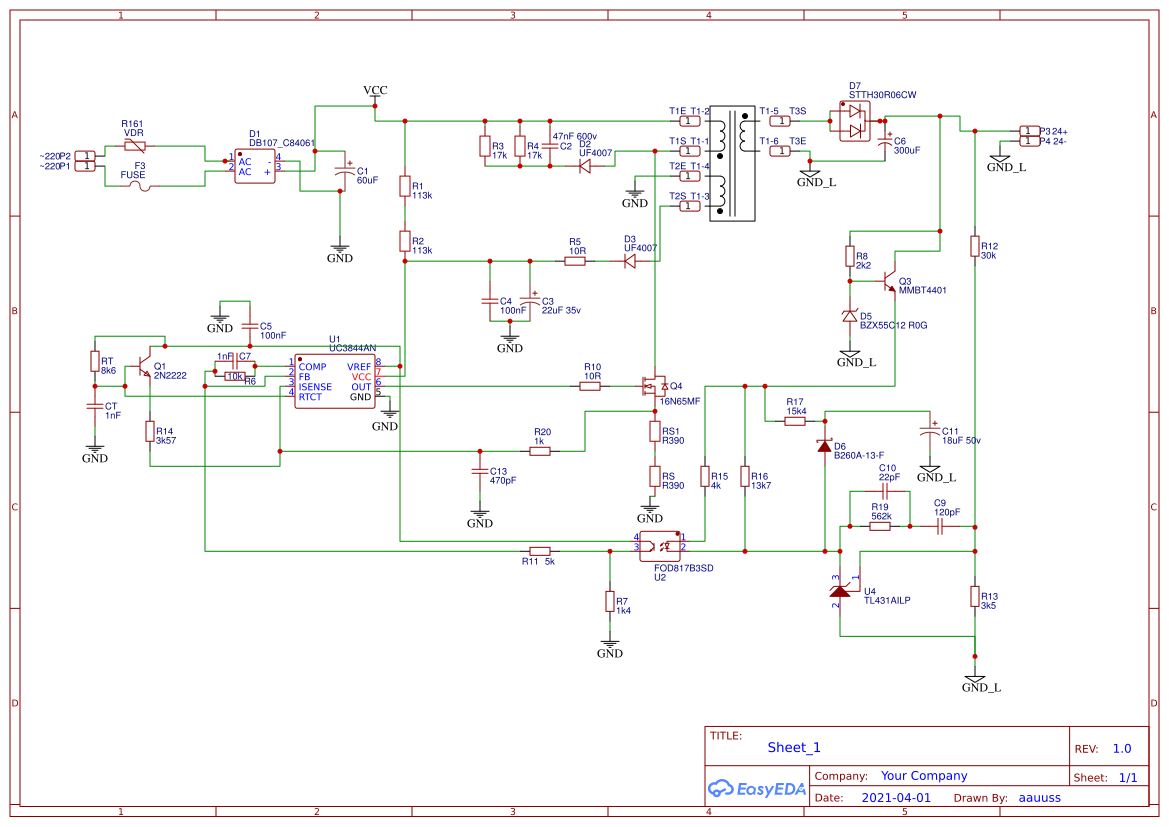Select the FOD817B3SD optocoupler U2
This screenshot has height=827, width=1169.
[x=660, y=545]
